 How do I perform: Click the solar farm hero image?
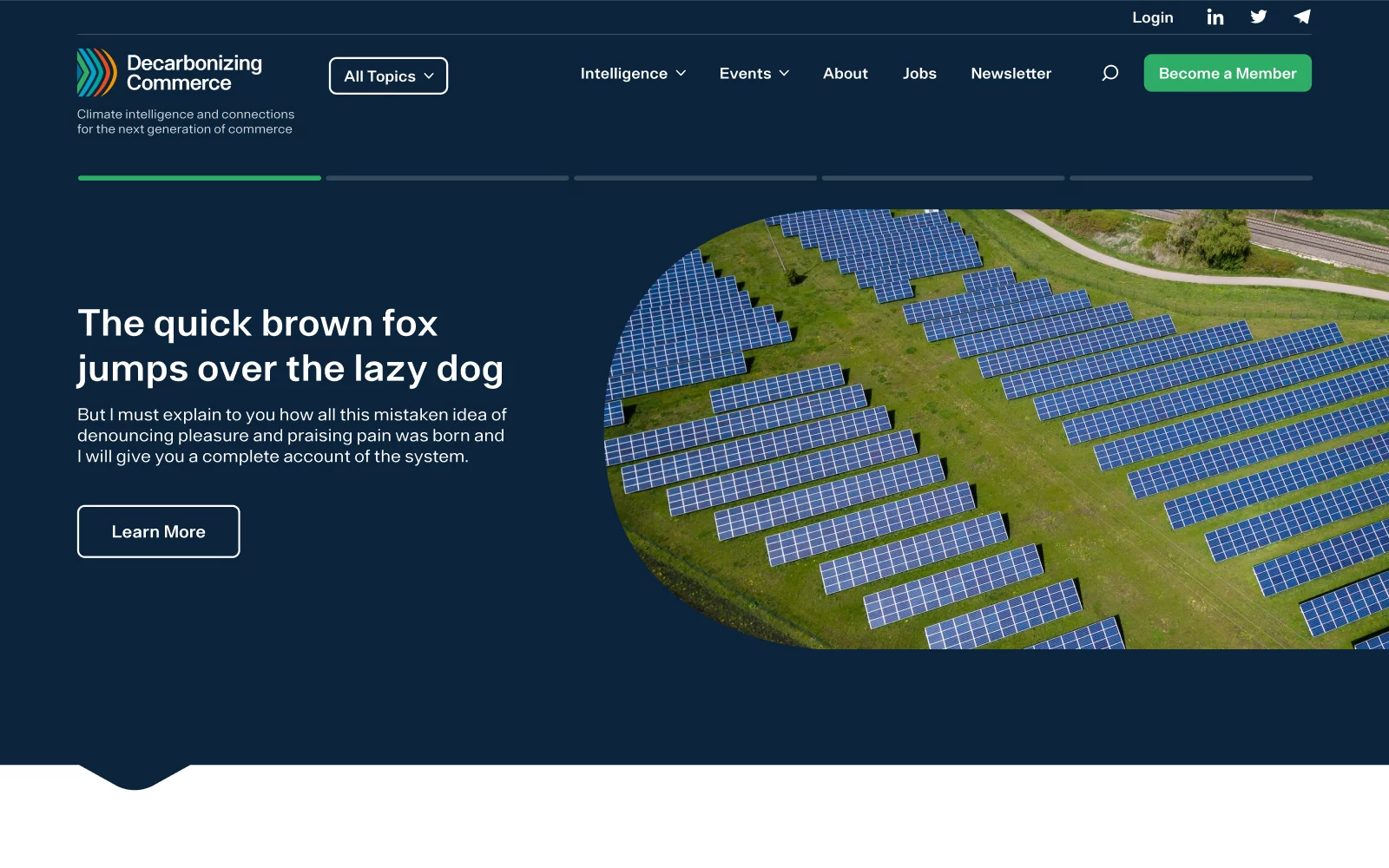point(997,429)
